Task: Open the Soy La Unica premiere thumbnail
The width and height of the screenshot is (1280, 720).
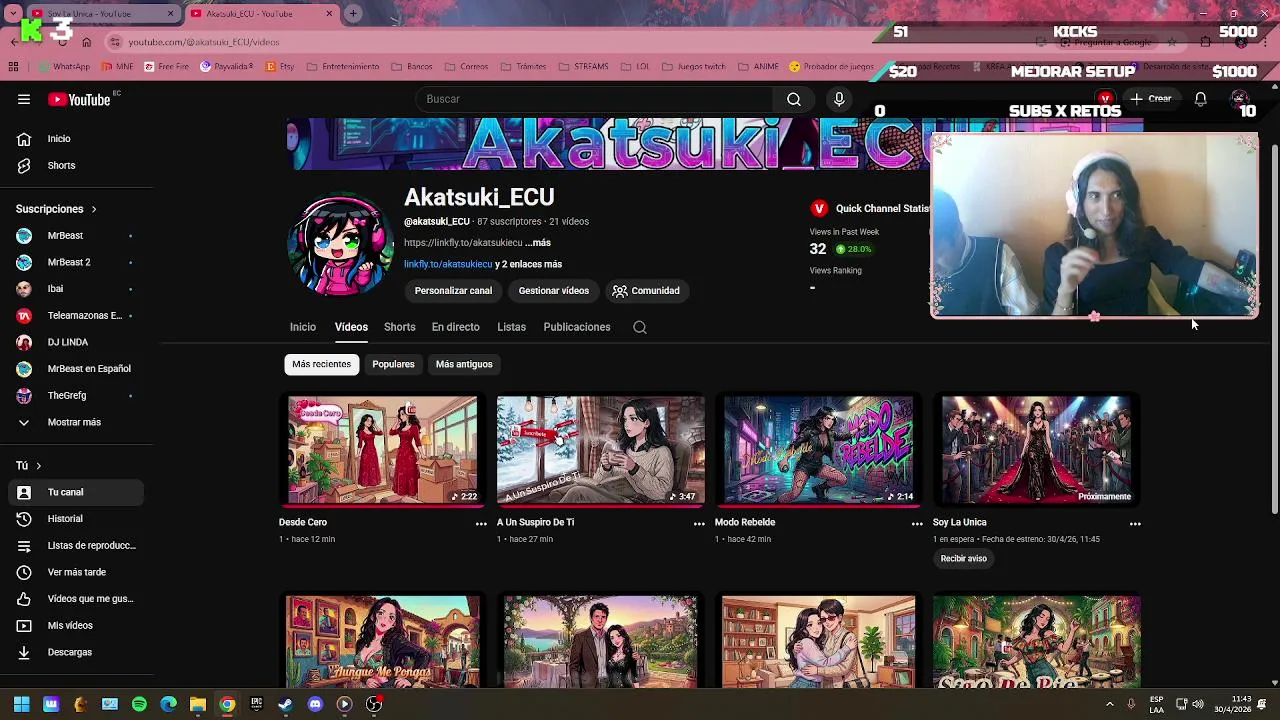Action: pyautogui.click(x=1037, y=450)
